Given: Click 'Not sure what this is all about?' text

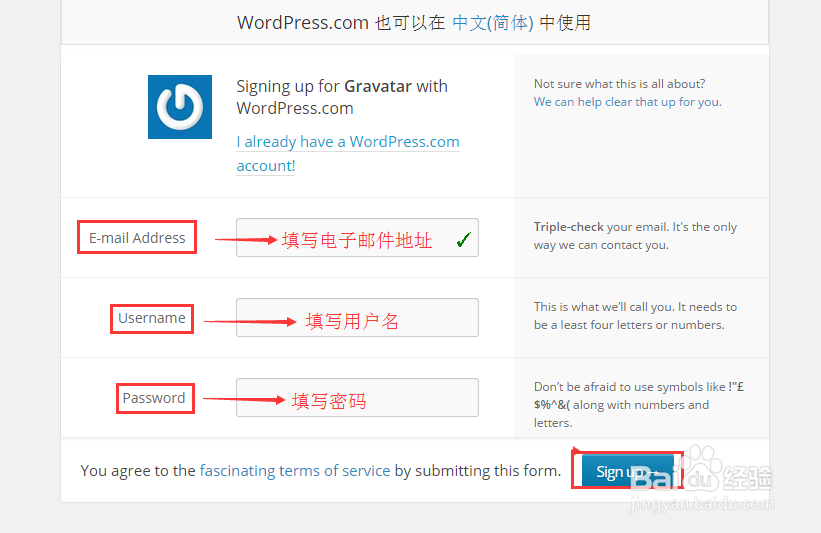Looking at the screenshot, I should (619, 84).
